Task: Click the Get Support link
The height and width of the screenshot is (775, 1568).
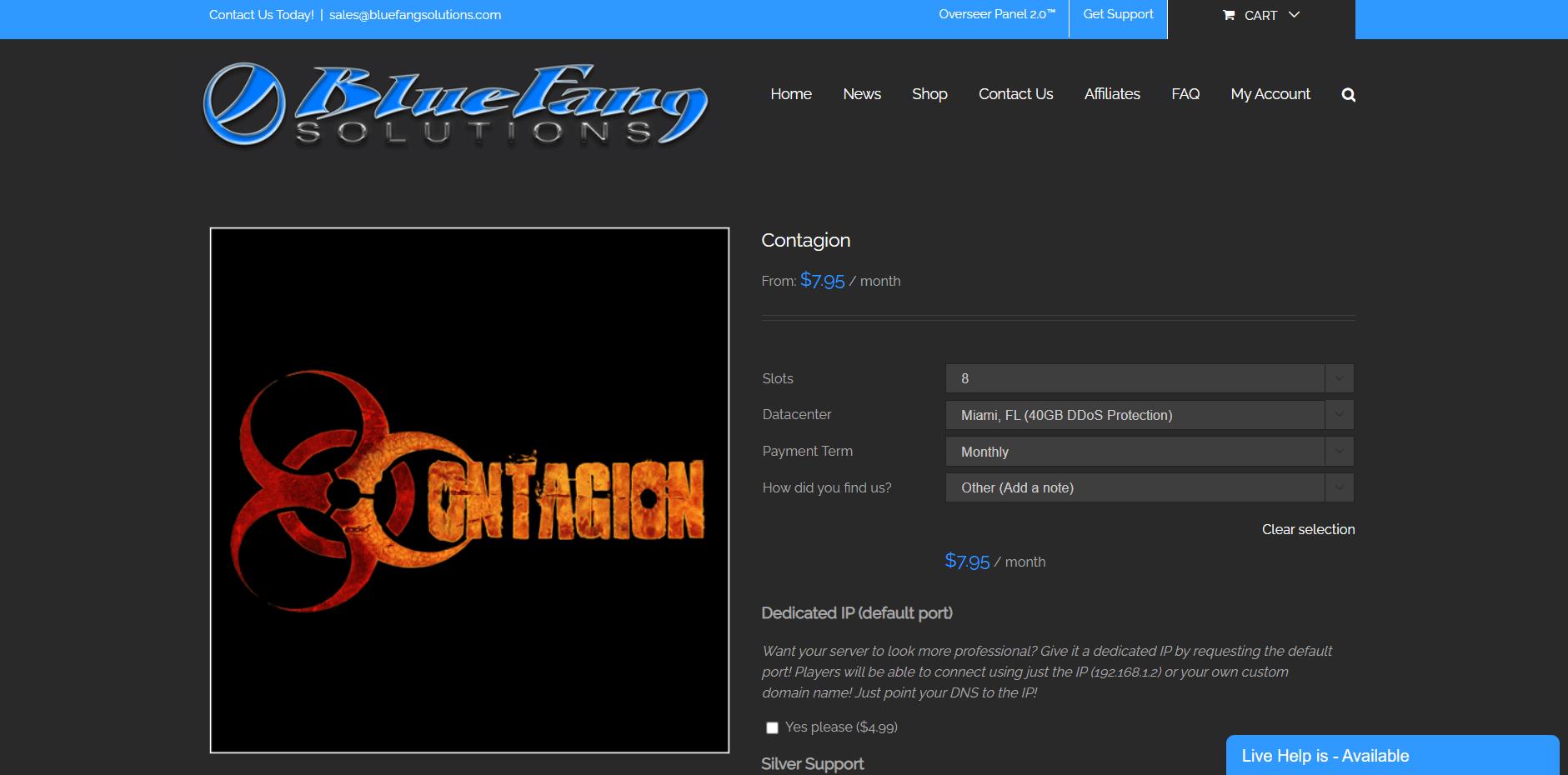Action: click(x=1118, y=14)
